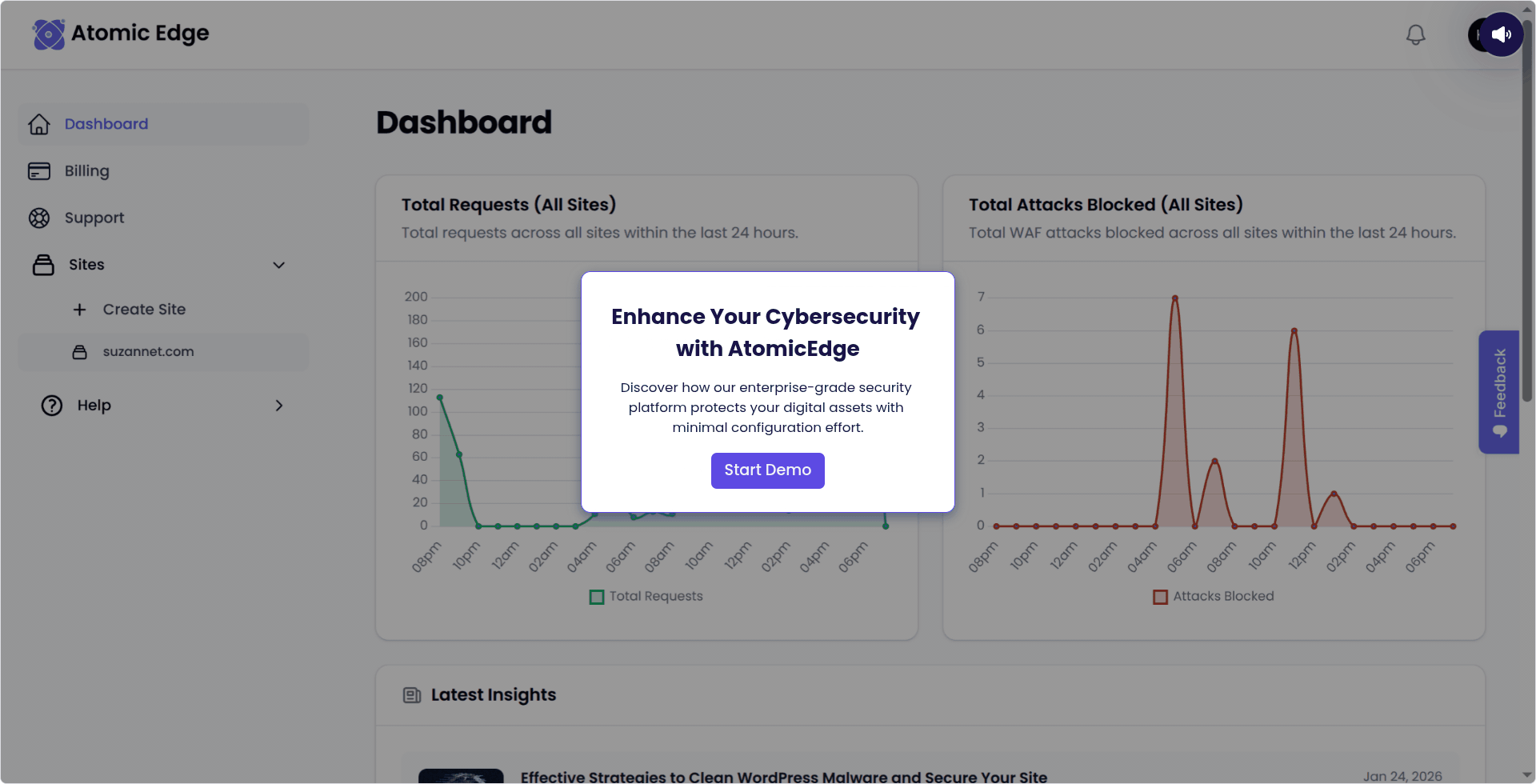Viewport: 1536px width, 784px height.
Task: Click the Billing card icon
Action: (x=39, y=170)
